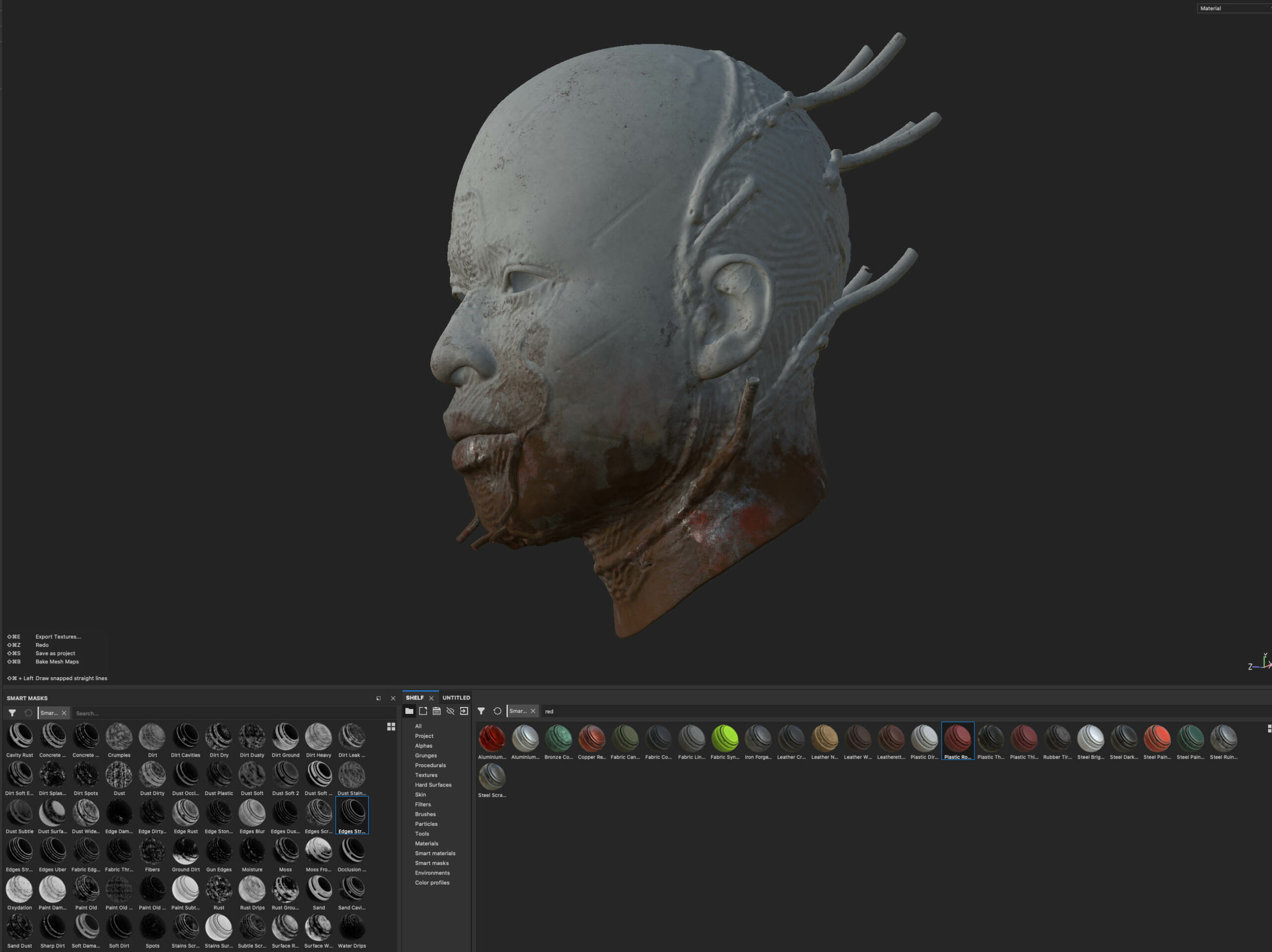Switch to the UNTITLED tab
This screenshot has width=1272, height=952.
456,698
